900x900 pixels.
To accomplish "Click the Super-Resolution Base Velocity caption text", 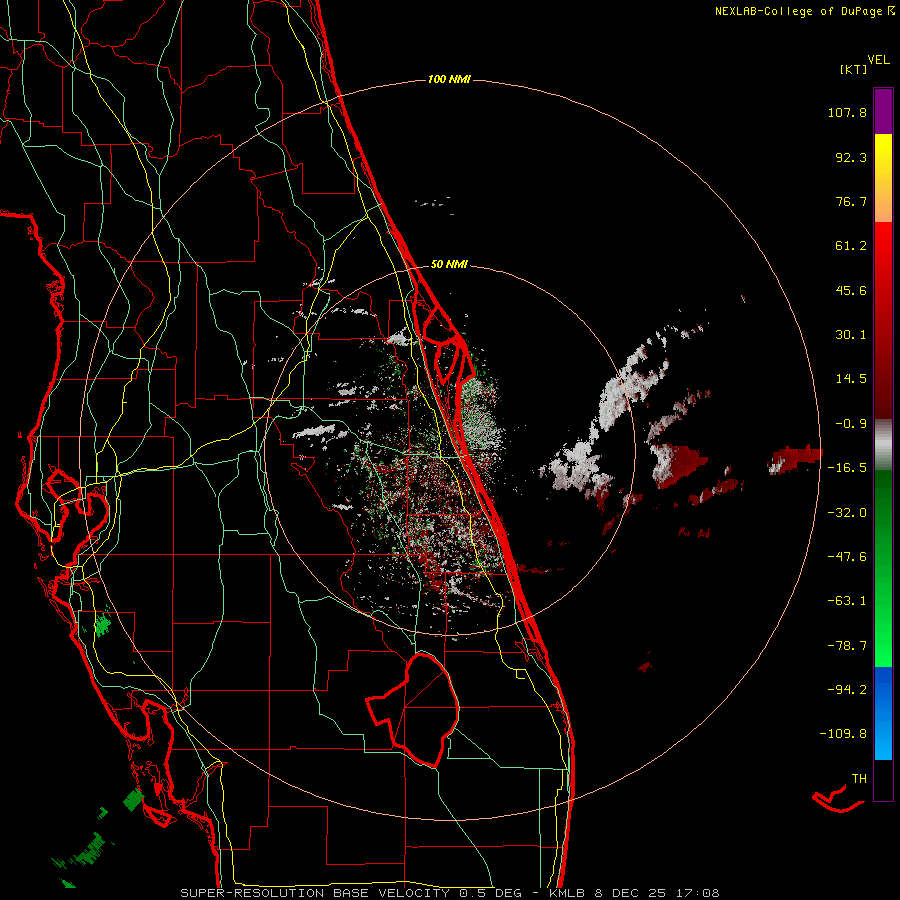I will (x=449, y=893).
